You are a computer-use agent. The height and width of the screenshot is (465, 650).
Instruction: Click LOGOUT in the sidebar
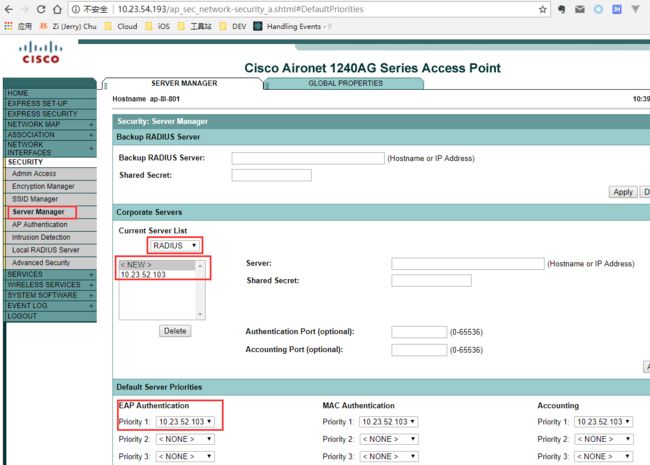pyautogui.click(x=22, y=316)
